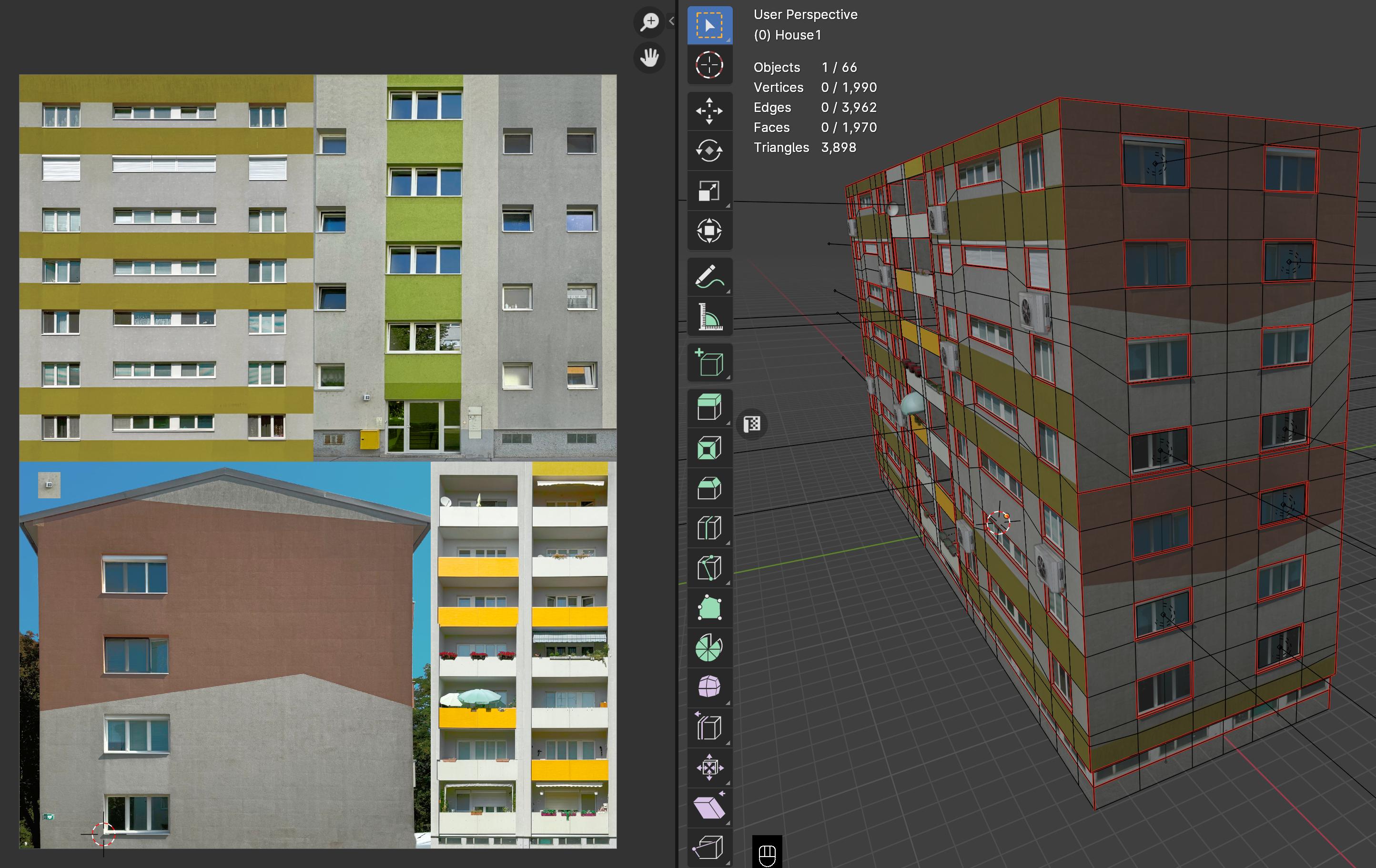Choose the Annotate pencil tool
Viewport: 1376px width, 868px height.
click(709, 277)
